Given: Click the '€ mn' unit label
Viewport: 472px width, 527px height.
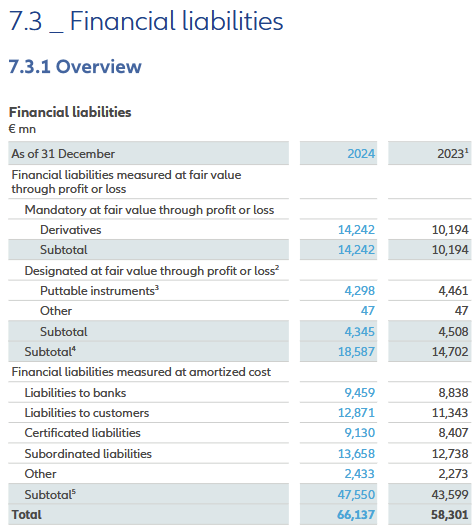Looking at the screenshot, I should (x=22, y=129).
